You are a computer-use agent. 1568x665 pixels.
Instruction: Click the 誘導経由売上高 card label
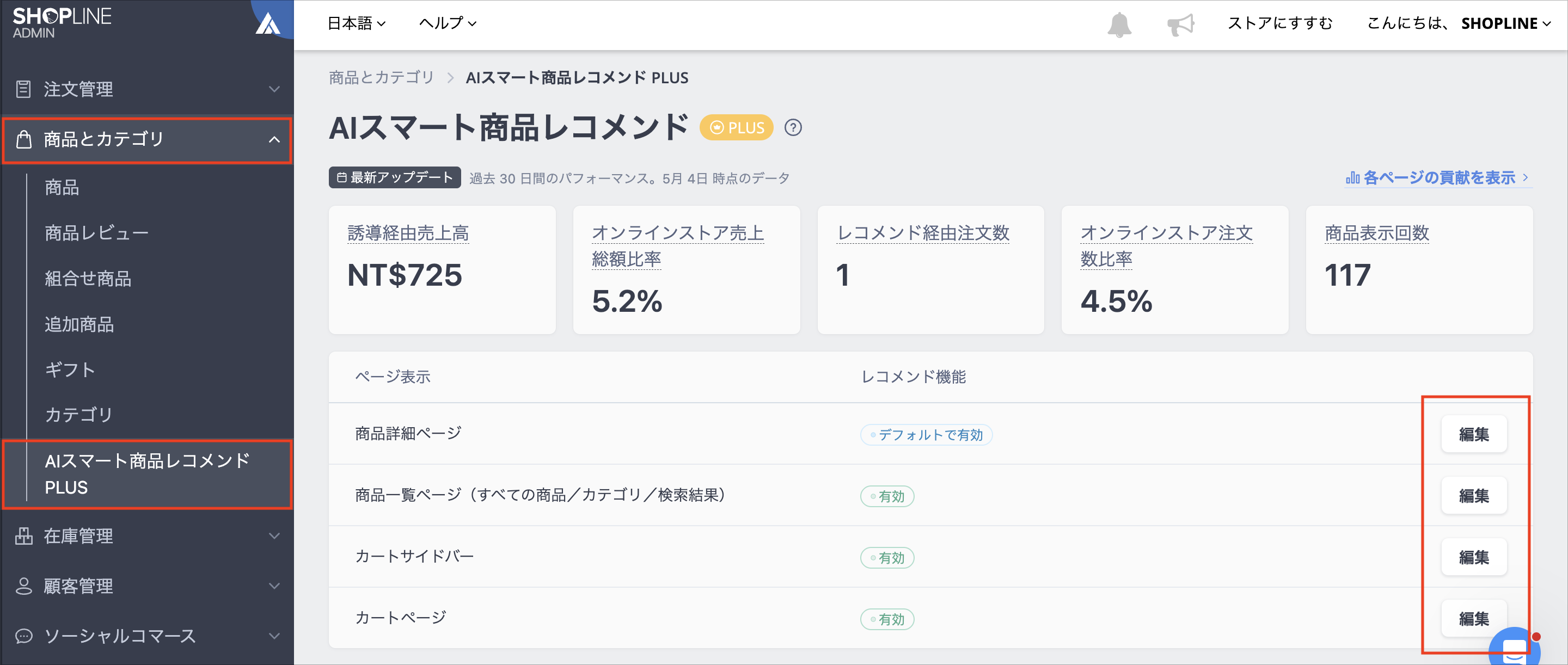pos(408,233)
